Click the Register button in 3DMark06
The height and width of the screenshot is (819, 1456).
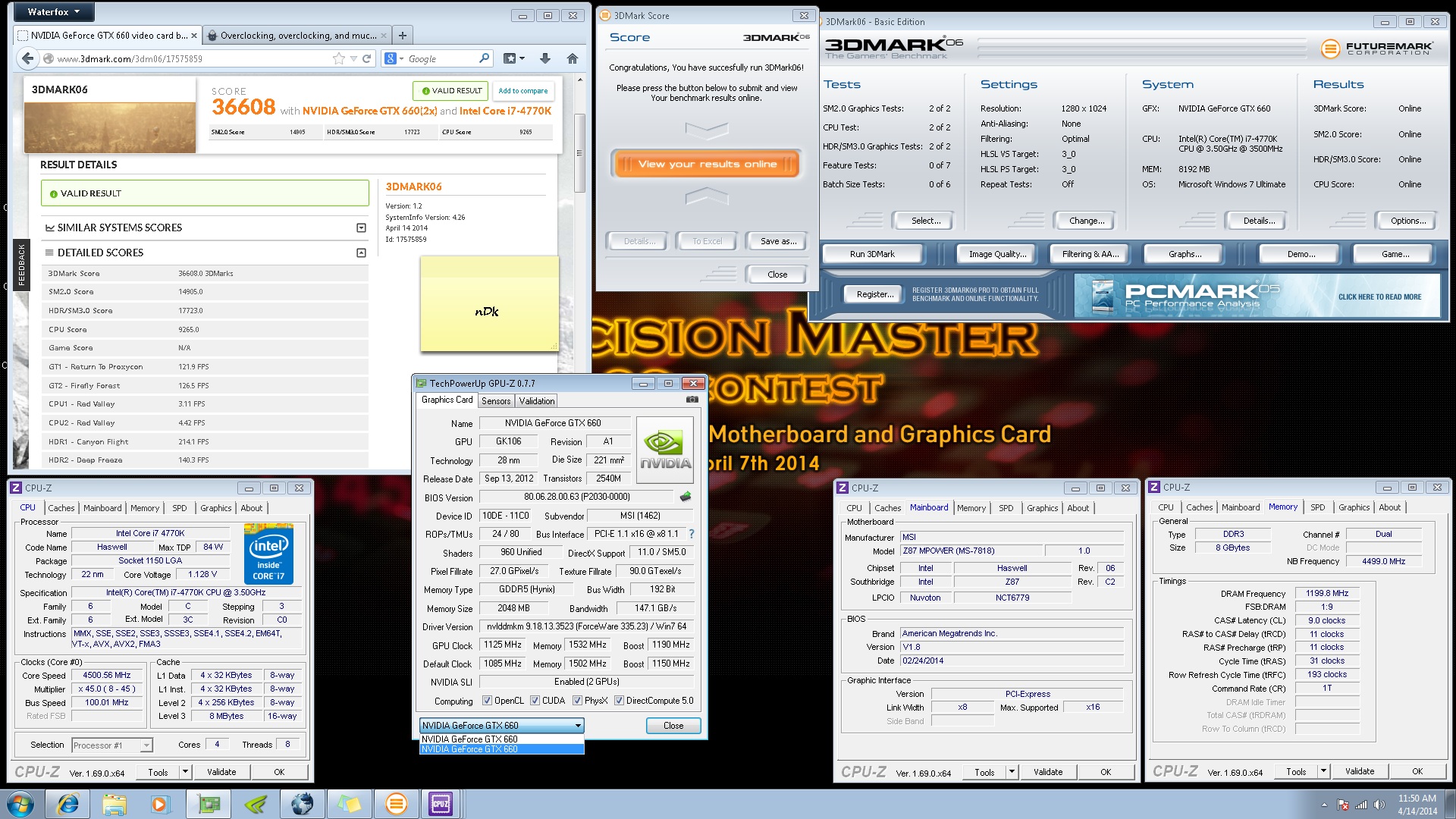pyautogui.click(x=874, y=294)
